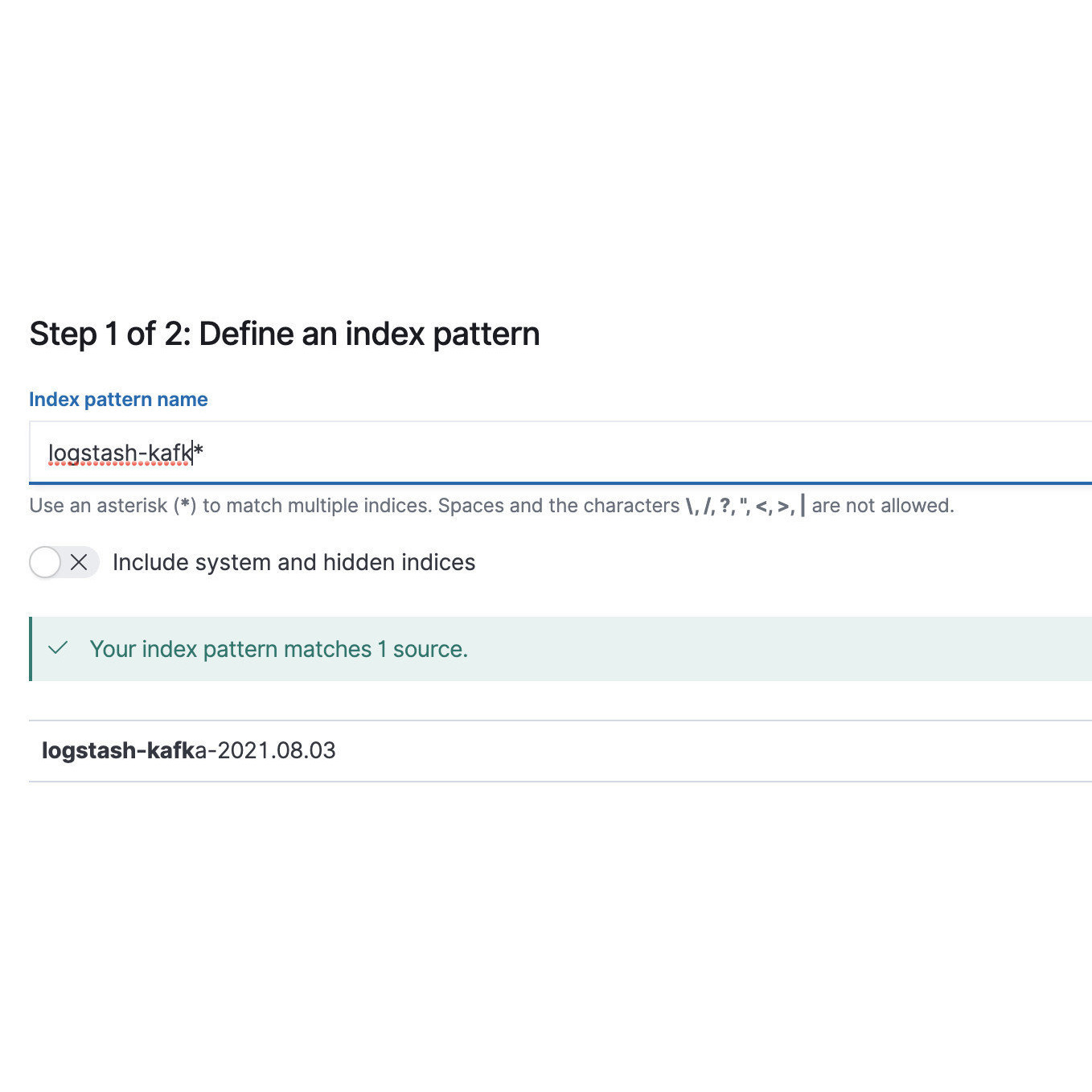Click inside the index pattern name field

(322, 452)
